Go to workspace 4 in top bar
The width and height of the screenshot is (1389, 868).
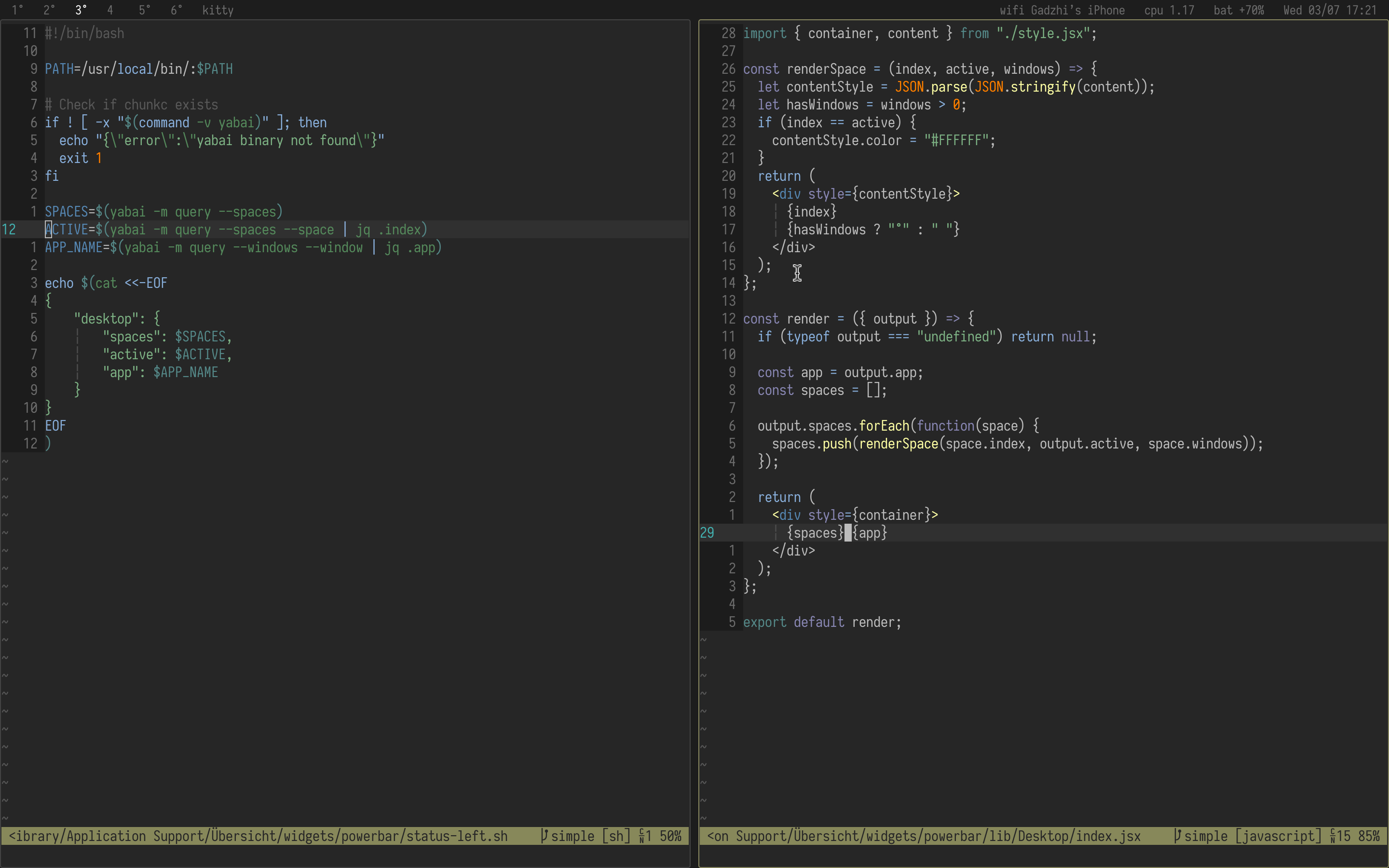[x=110, y=10]
